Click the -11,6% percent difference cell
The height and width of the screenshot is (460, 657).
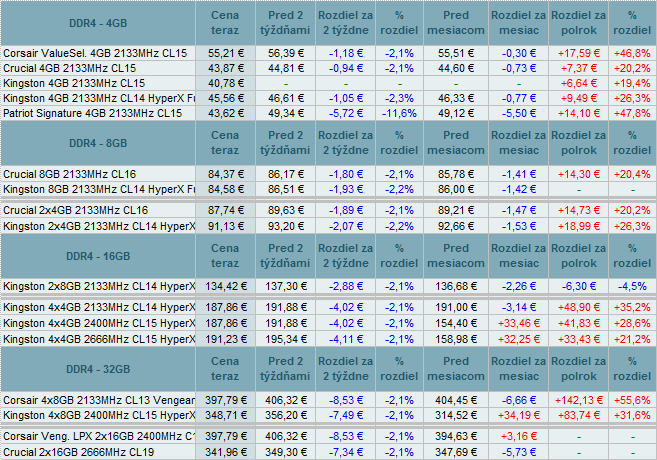399,114
